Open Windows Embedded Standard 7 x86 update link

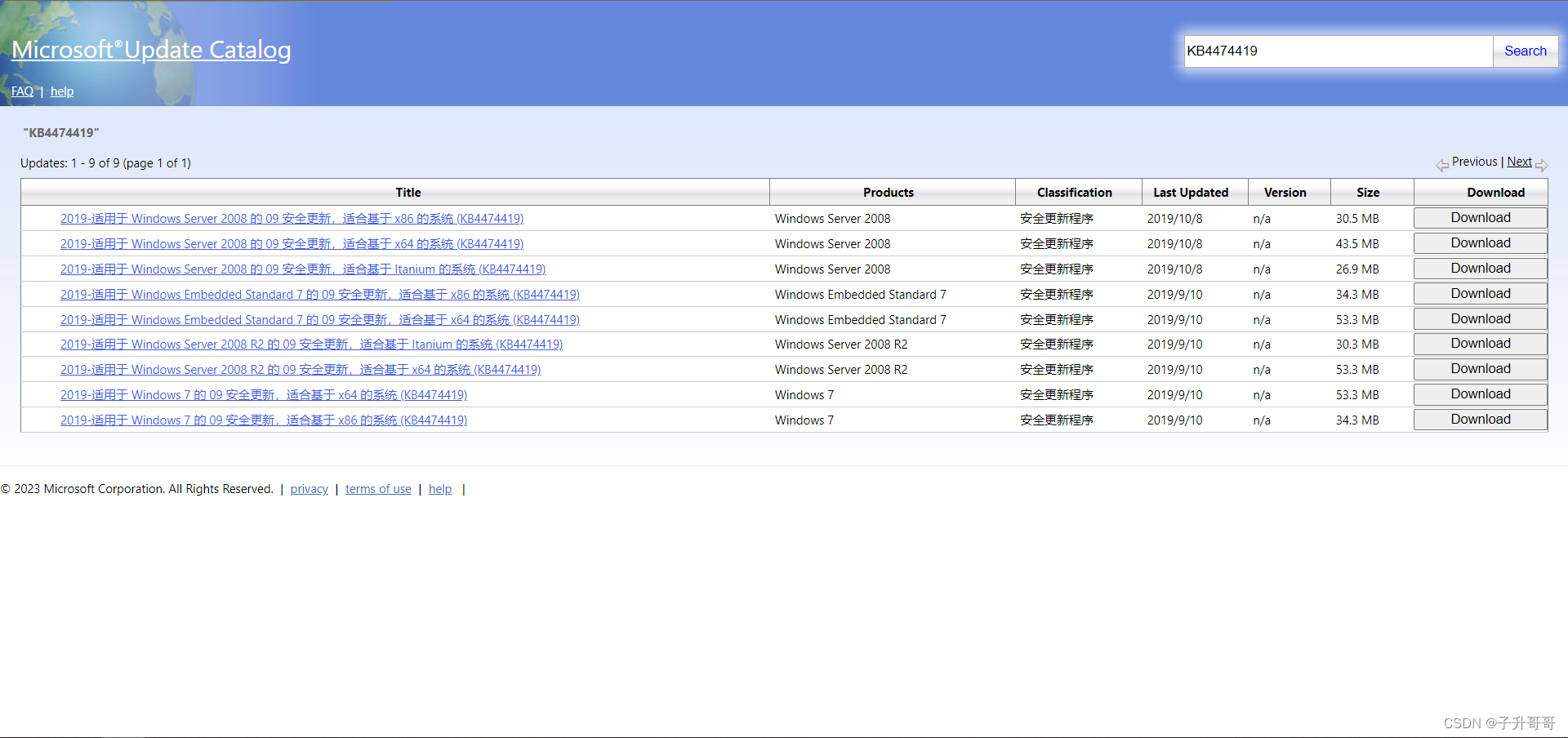[320, 295]
